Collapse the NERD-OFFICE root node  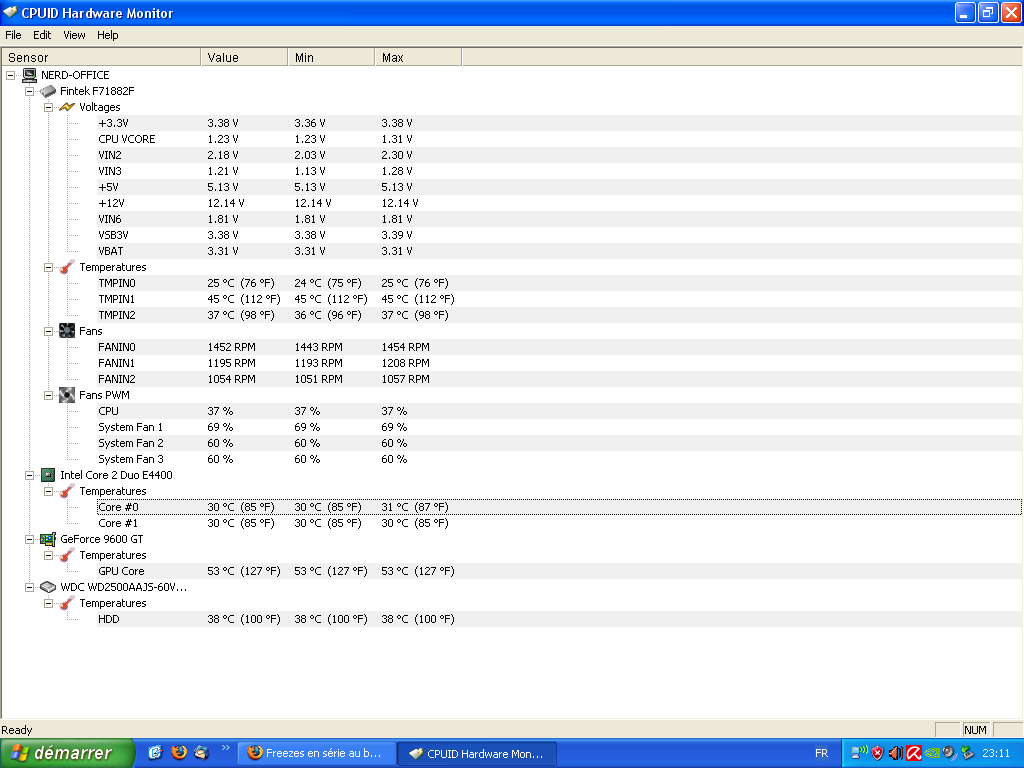pyautogui.click(x=10, y=75)
